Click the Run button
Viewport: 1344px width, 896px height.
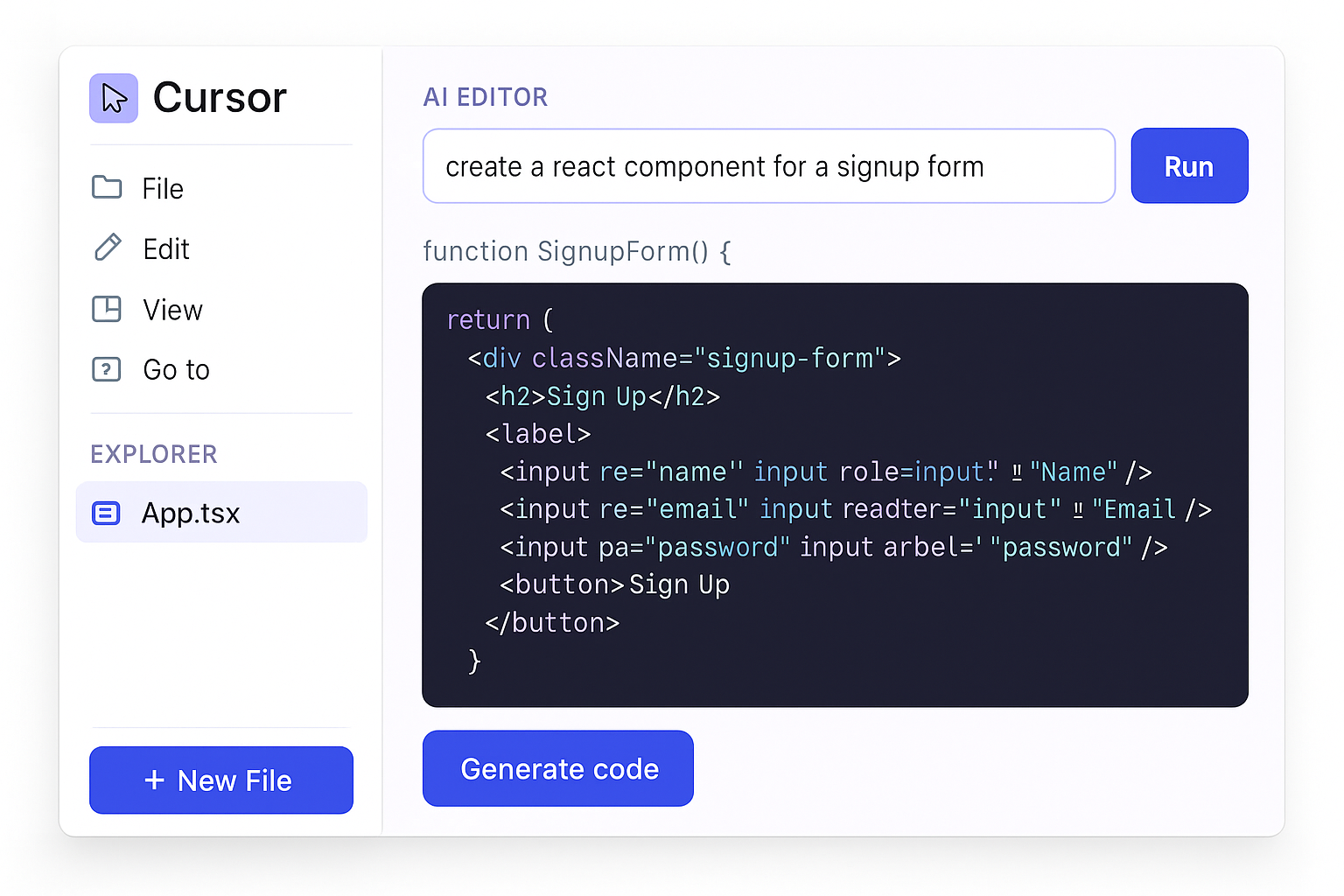click(x=1188, y=165)
